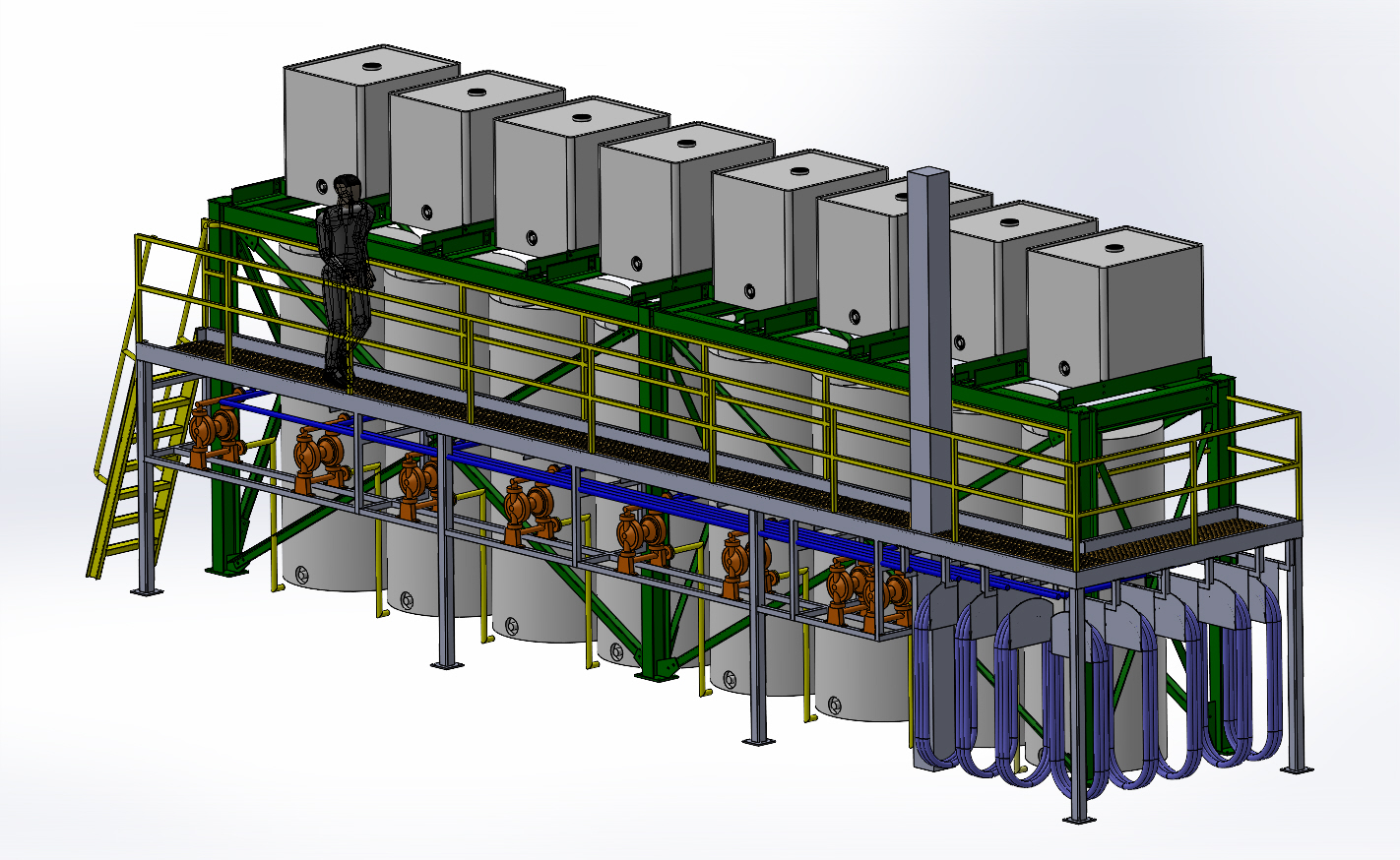This screenshot has height=860, width=1400.
Task: Select the leftmost orange diaphragm pump
Action: 209,433
